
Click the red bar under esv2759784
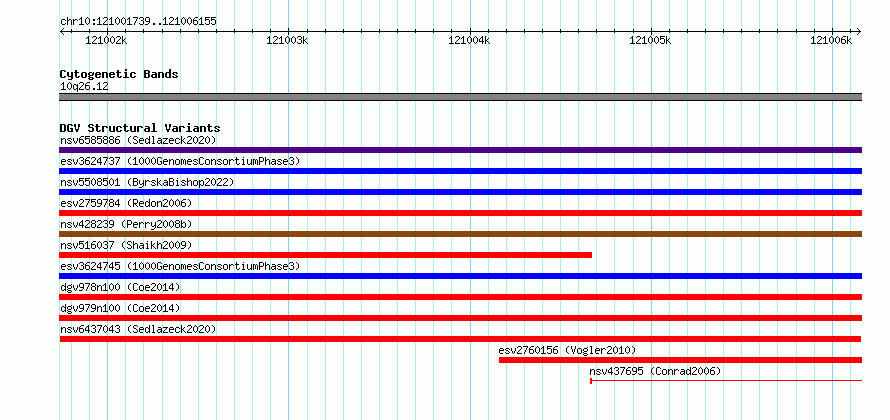460,213
